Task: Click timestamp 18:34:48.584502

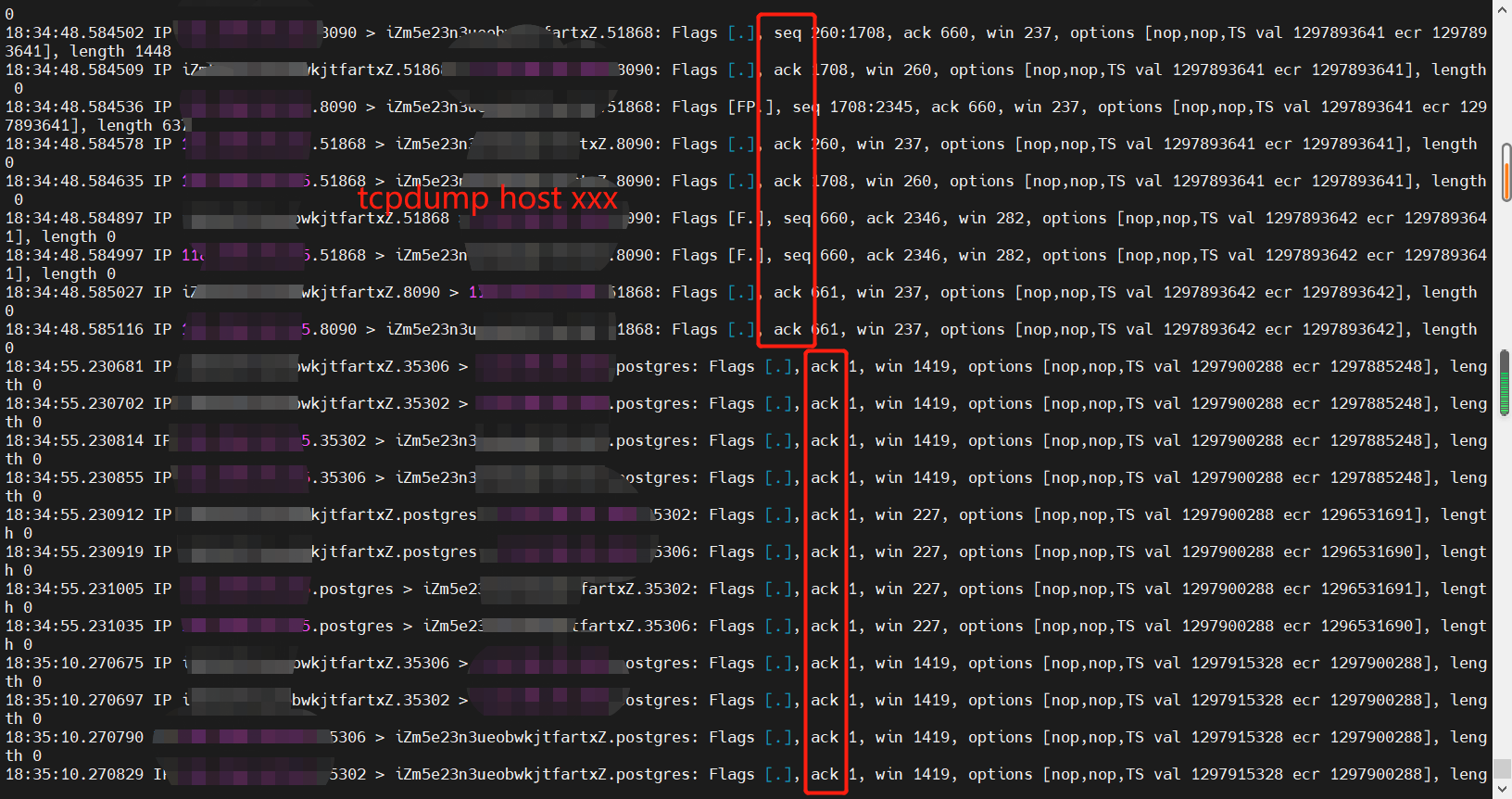Action: pos(75,32)
